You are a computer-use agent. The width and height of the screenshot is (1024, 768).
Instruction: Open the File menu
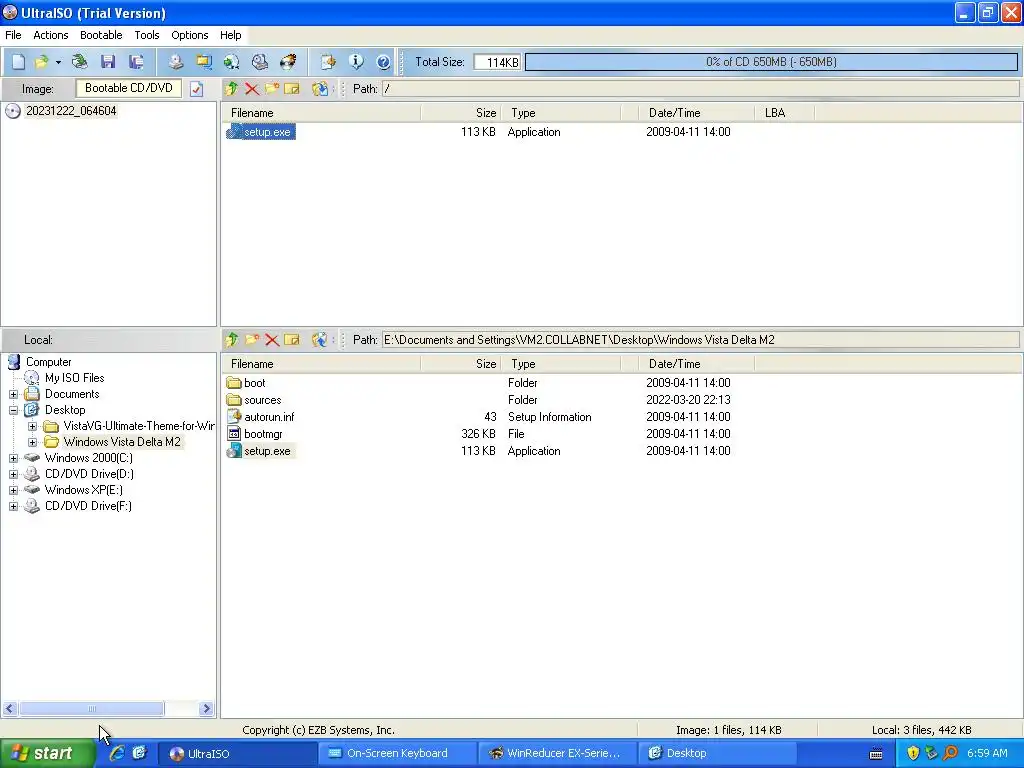13,35
